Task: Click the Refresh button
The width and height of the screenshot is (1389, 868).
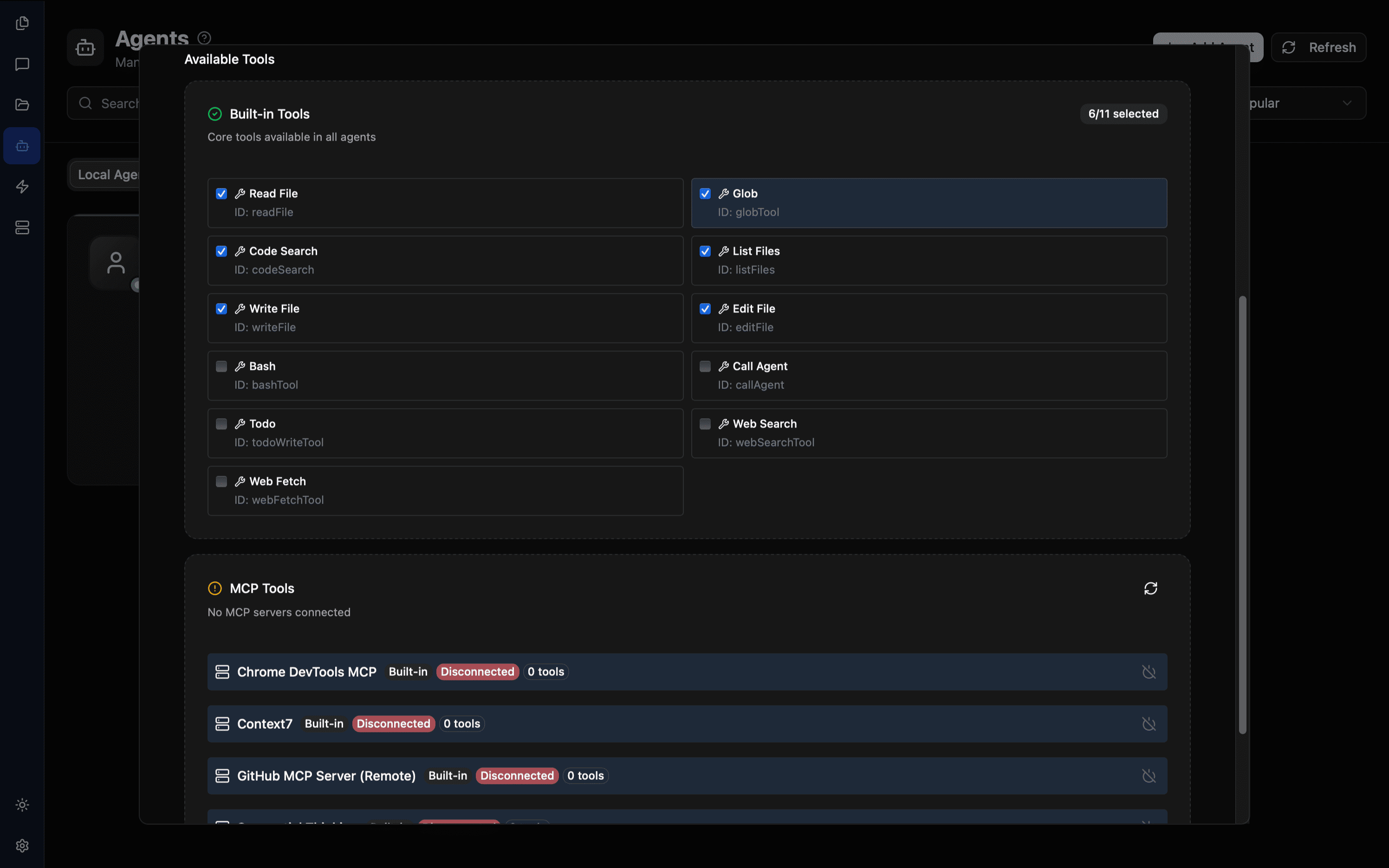Action: tap(1318, 47)
